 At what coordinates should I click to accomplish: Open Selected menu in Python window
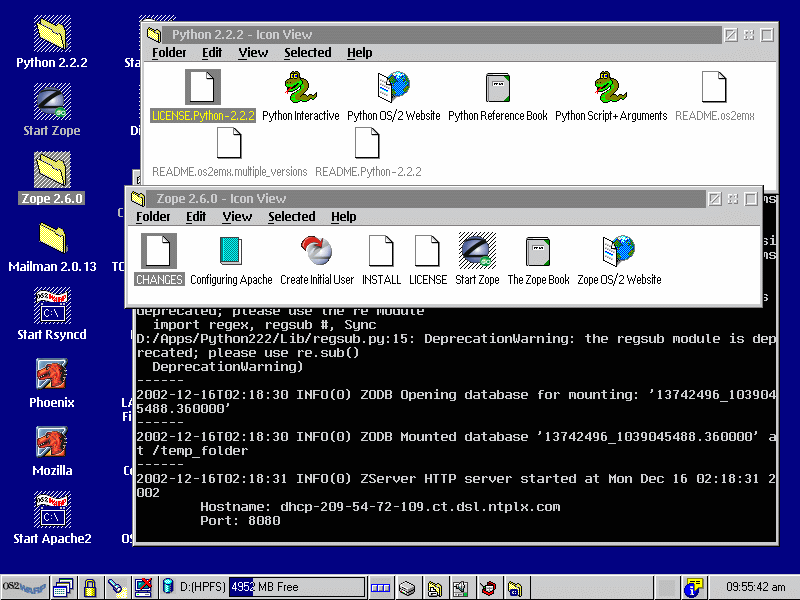(308, 53)
